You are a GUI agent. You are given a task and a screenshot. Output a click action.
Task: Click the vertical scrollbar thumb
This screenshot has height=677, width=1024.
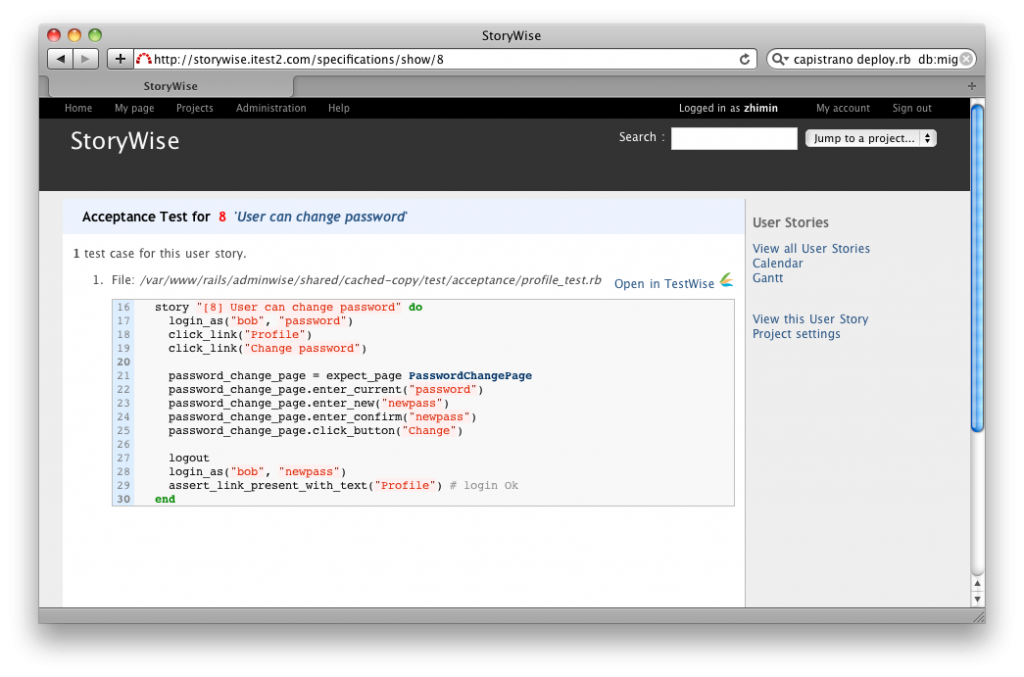click(x=977, y=268)
